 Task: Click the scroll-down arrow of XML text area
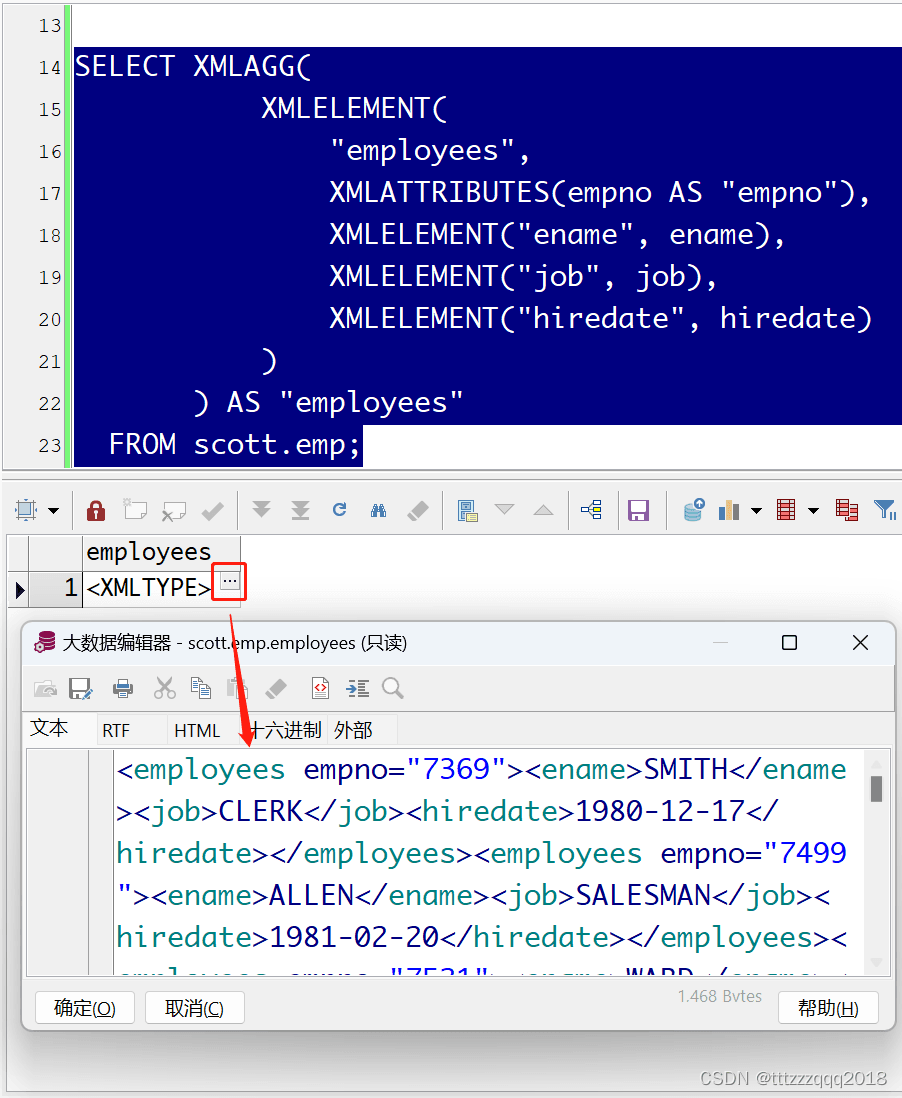click(876, 962)
